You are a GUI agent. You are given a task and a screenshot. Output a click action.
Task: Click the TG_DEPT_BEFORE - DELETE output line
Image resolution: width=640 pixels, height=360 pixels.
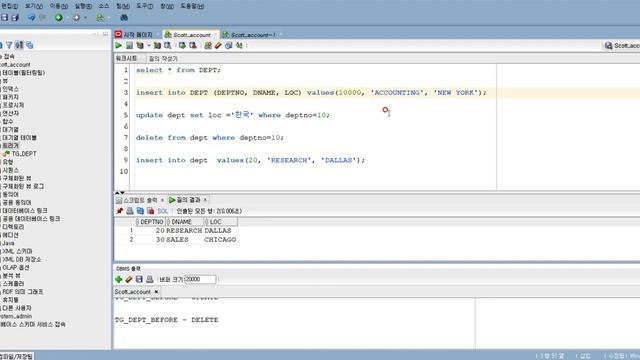pos(167,320)
